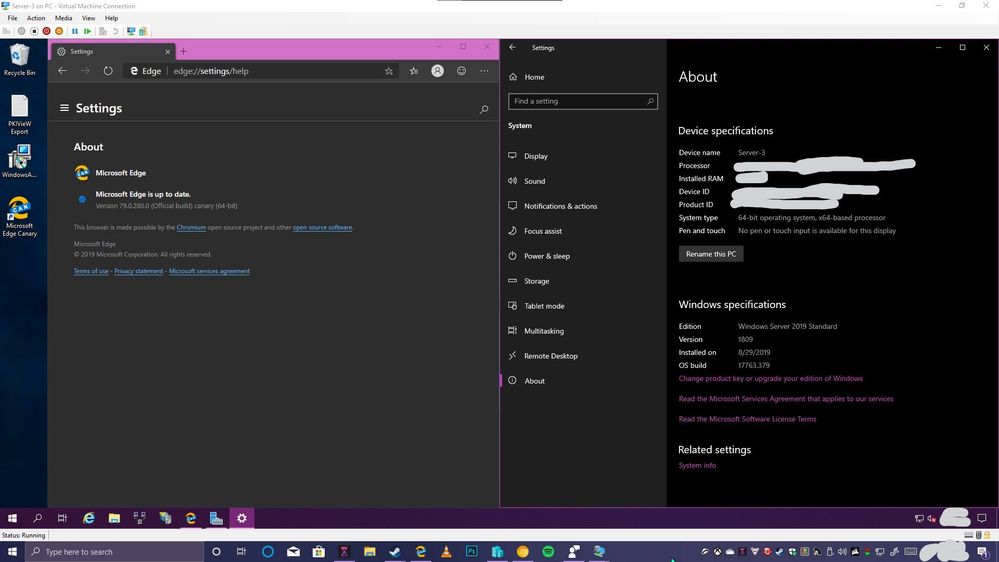Screen dimensions: 999x562
Task: Open the System info link
Action: click(x=697, y=465)
